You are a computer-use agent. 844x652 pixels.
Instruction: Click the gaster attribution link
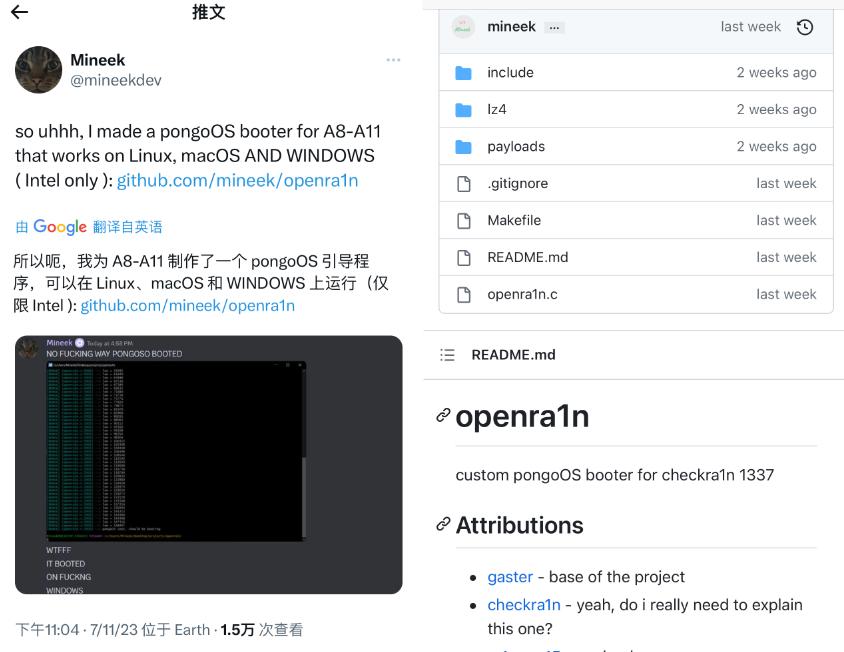511,577
